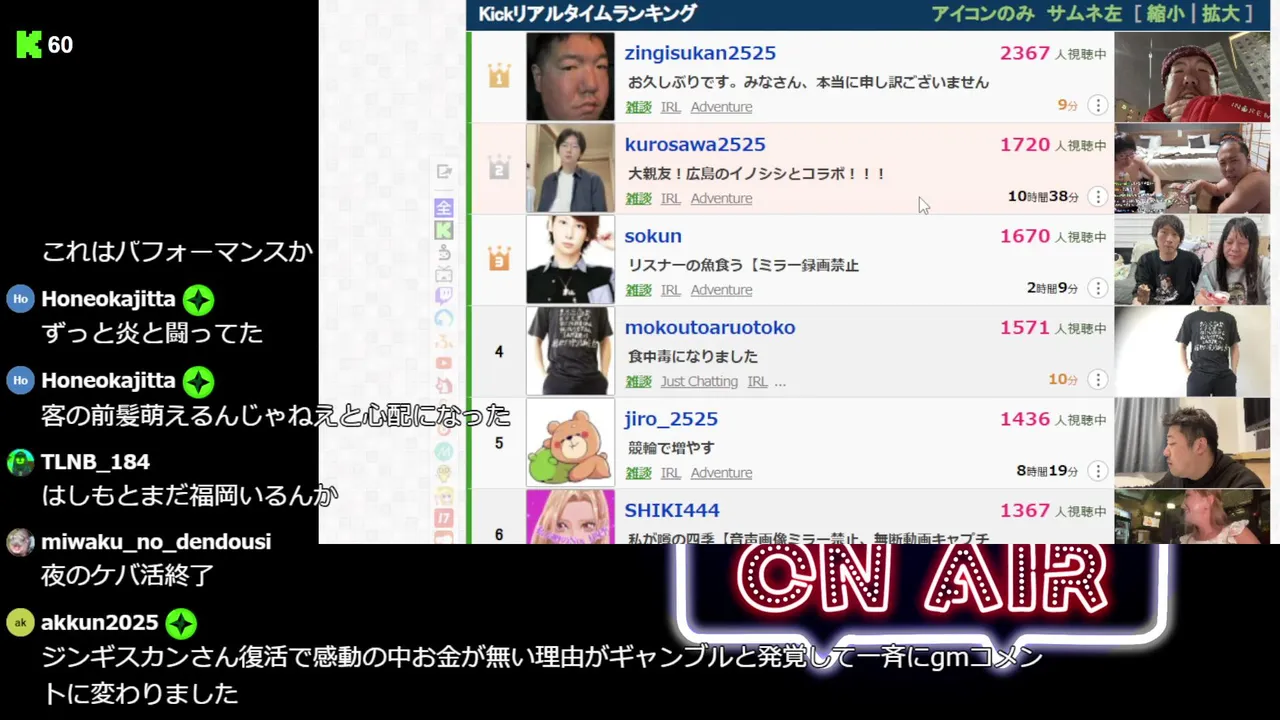Switch view to アイコンのみ
1280x720 pixels.
coord(984,14)
